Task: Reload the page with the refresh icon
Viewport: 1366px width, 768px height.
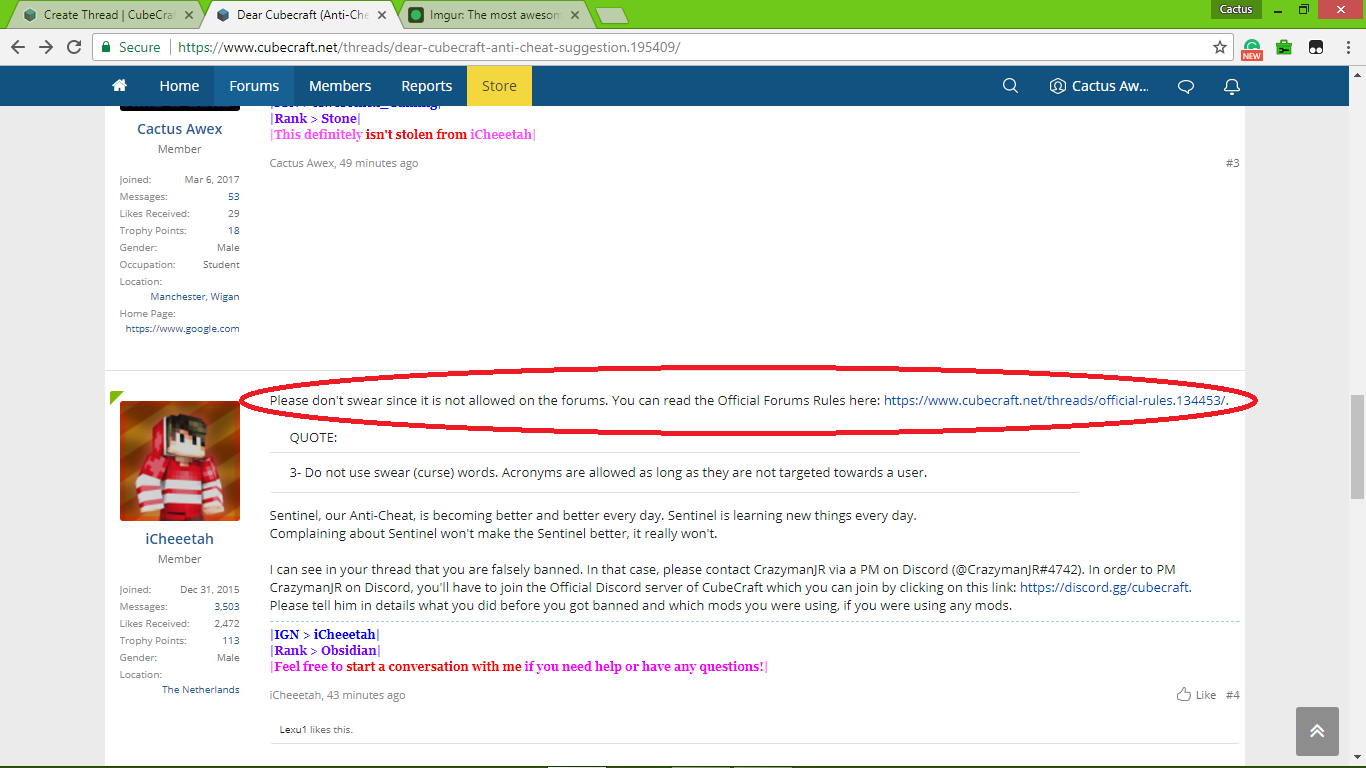Action: (74, 47)
